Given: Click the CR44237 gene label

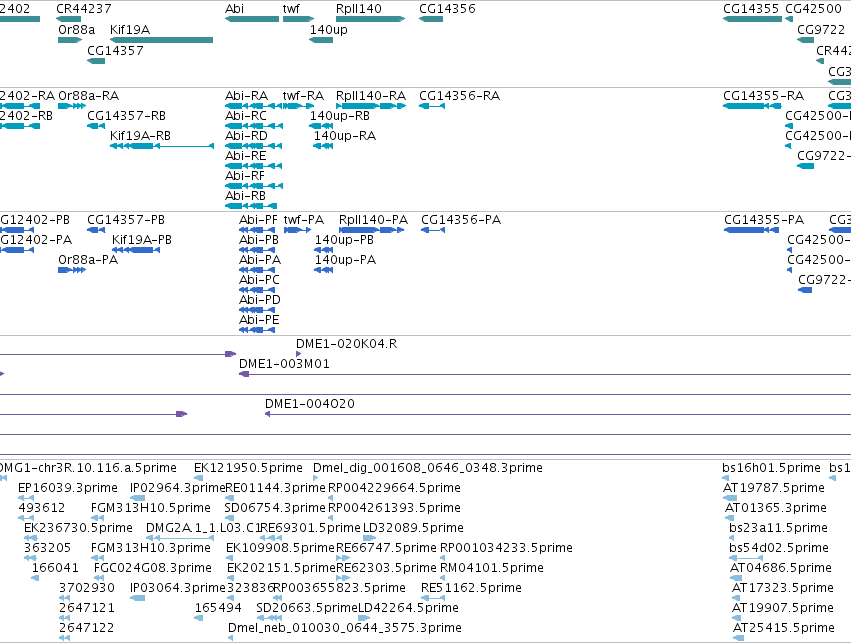Looking at the screenshot, I should click(x=84, y=9).
